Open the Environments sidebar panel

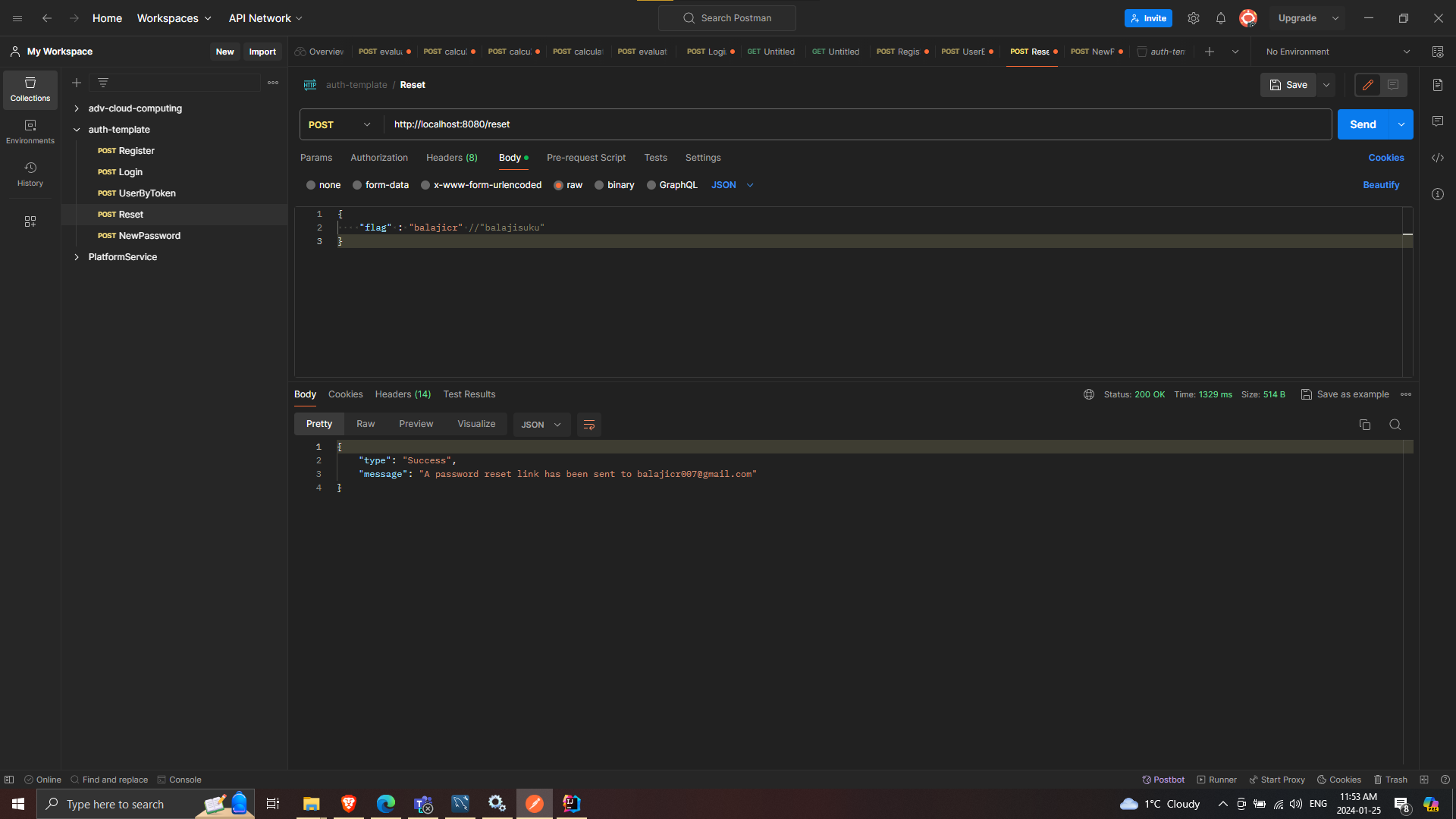[x=30, y=132]
